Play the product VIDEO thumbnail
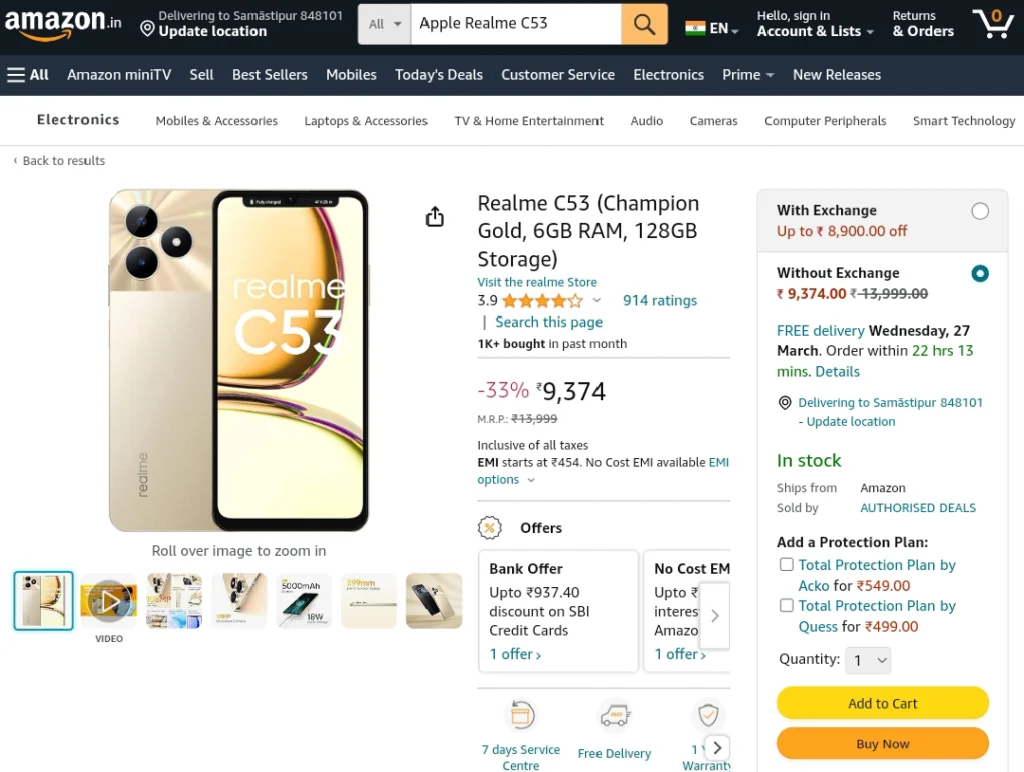This screenshot has width=1024, height=772. (x=109, y=601)
